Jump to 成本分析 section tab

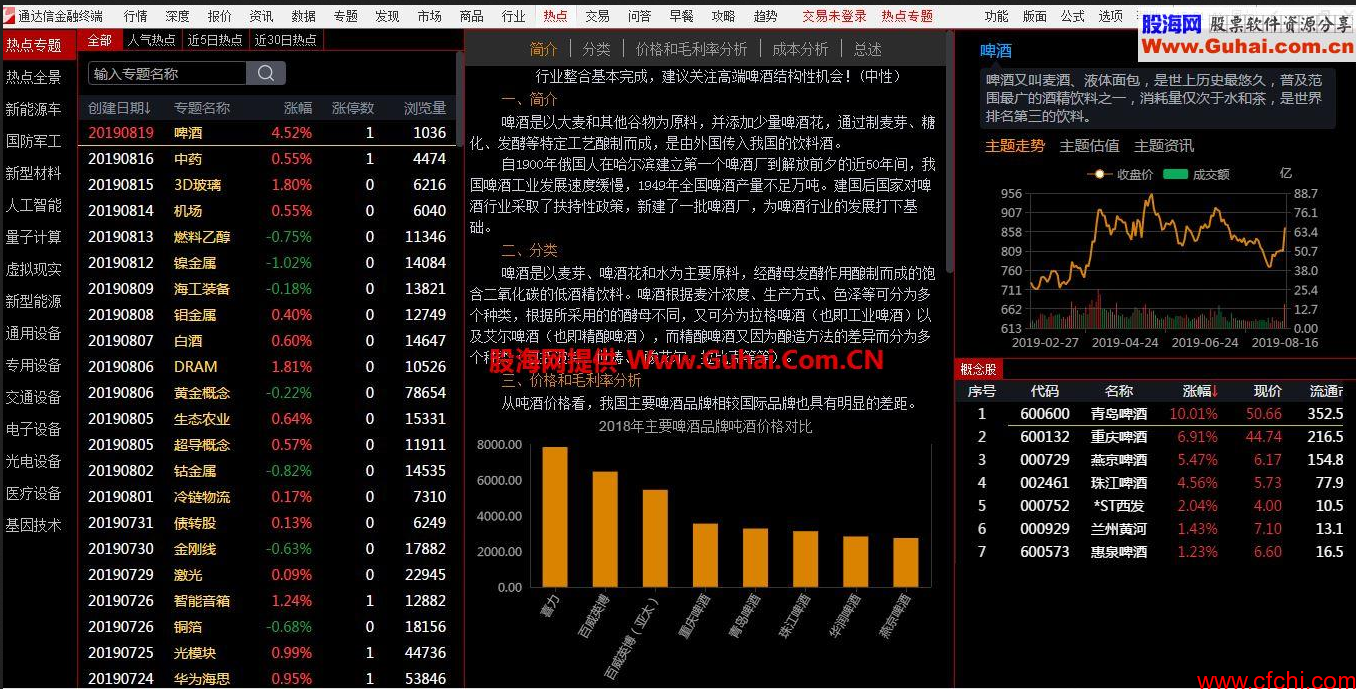(x=800, y=49)
